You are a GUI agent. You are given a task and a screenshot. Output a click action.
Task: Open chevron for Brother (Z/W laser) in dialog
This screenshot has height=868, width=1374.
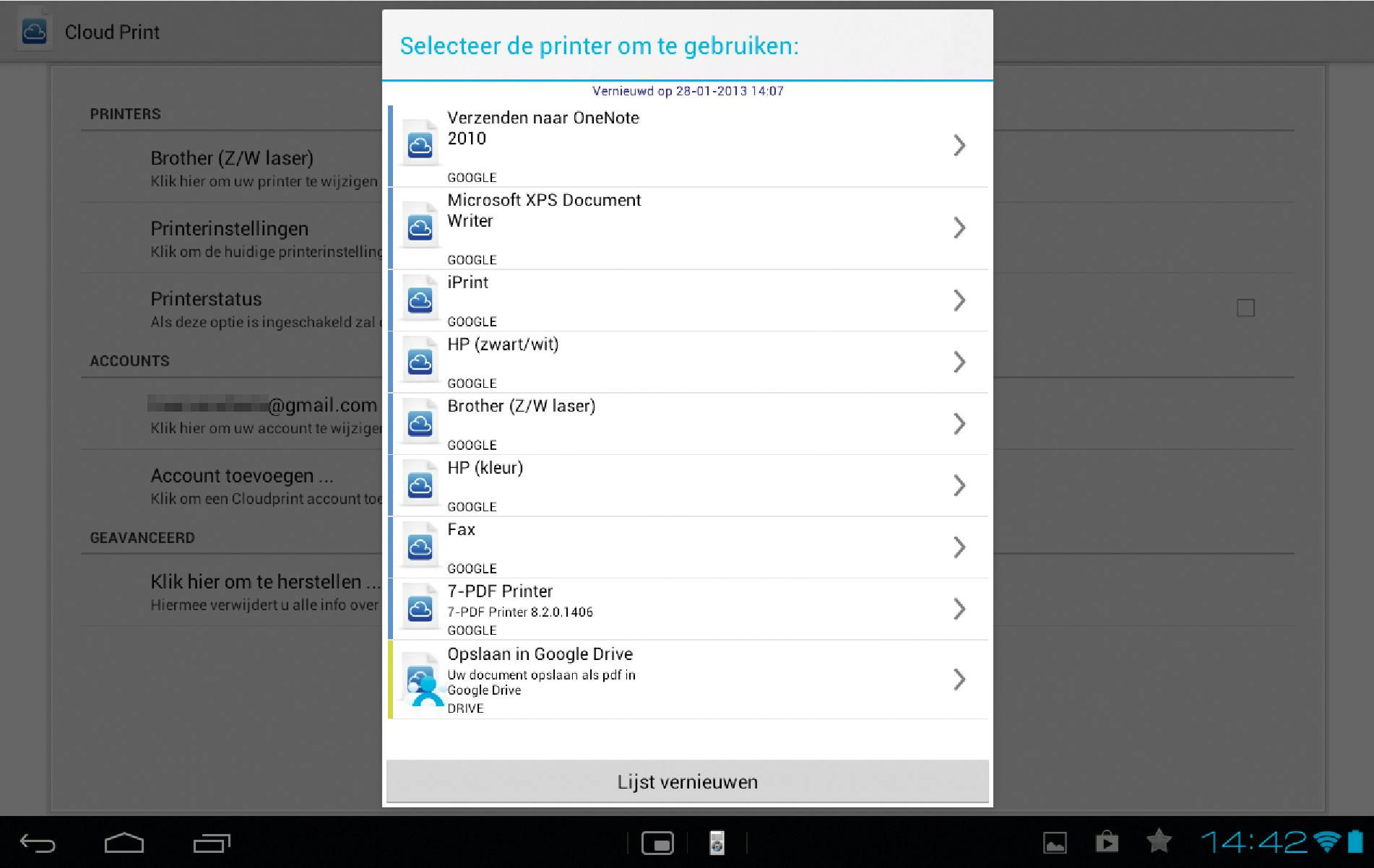[959, 424]
